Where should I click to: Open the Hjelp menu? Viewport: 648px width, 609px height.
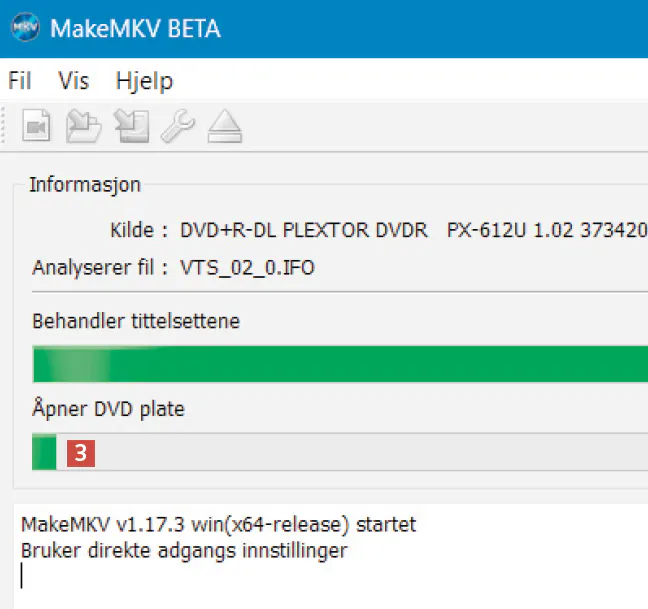144,81
